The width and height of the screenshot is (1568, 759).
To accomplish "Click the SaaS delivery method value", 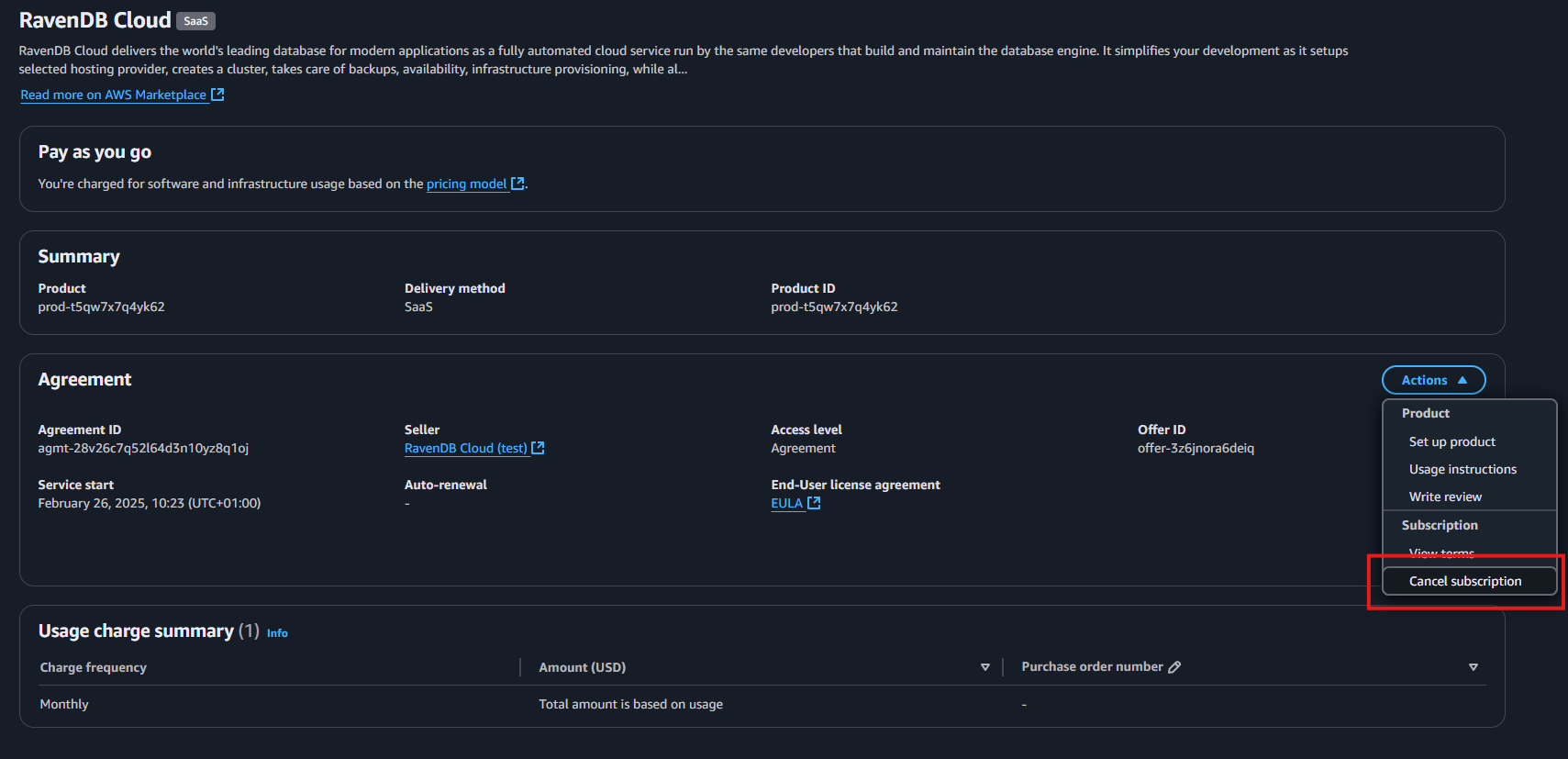I will click(418, 307).
